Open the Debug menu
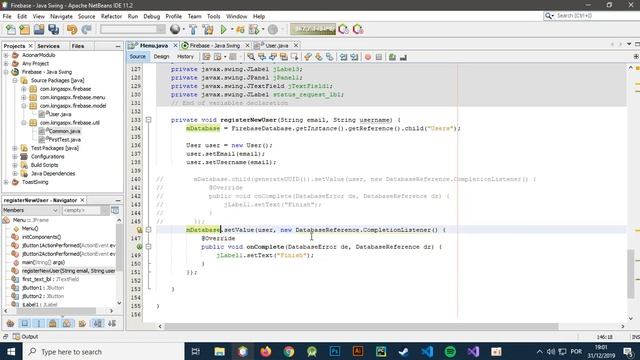640x360 pixels. (151, 16)
